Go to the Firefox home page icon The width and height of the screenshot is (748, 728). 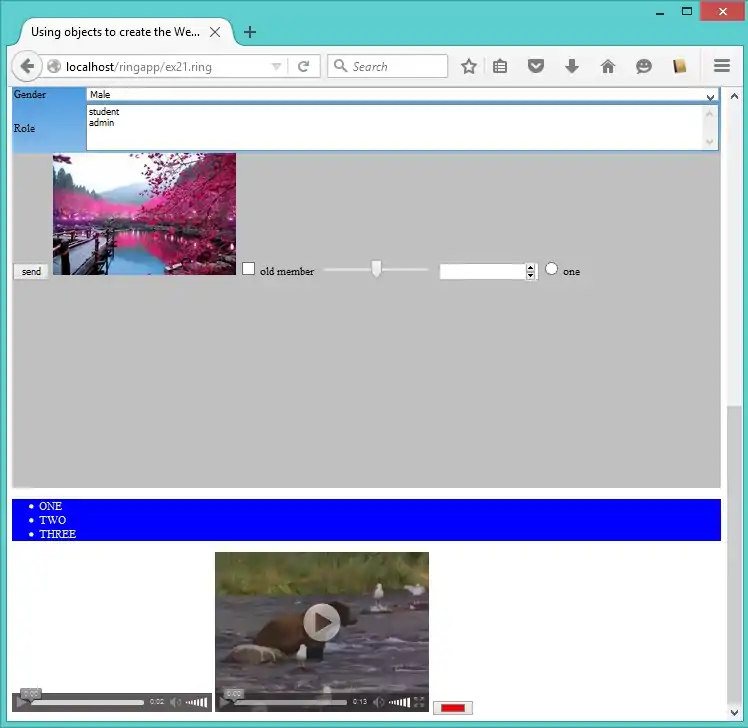(608, 67)
